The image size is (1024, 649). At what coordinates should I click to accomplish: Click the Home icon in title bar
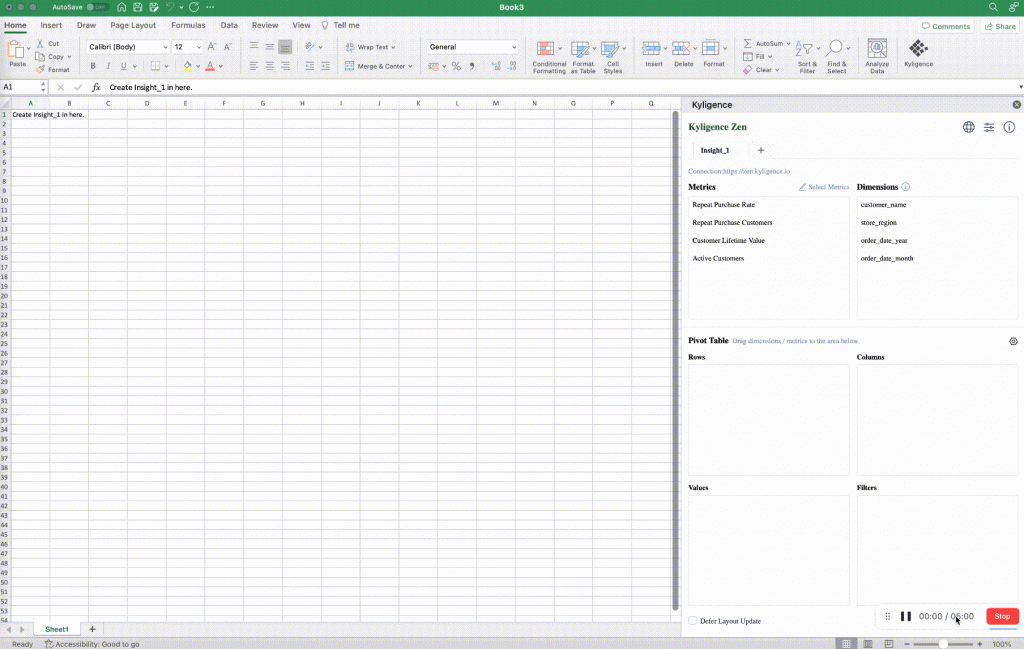121,7
